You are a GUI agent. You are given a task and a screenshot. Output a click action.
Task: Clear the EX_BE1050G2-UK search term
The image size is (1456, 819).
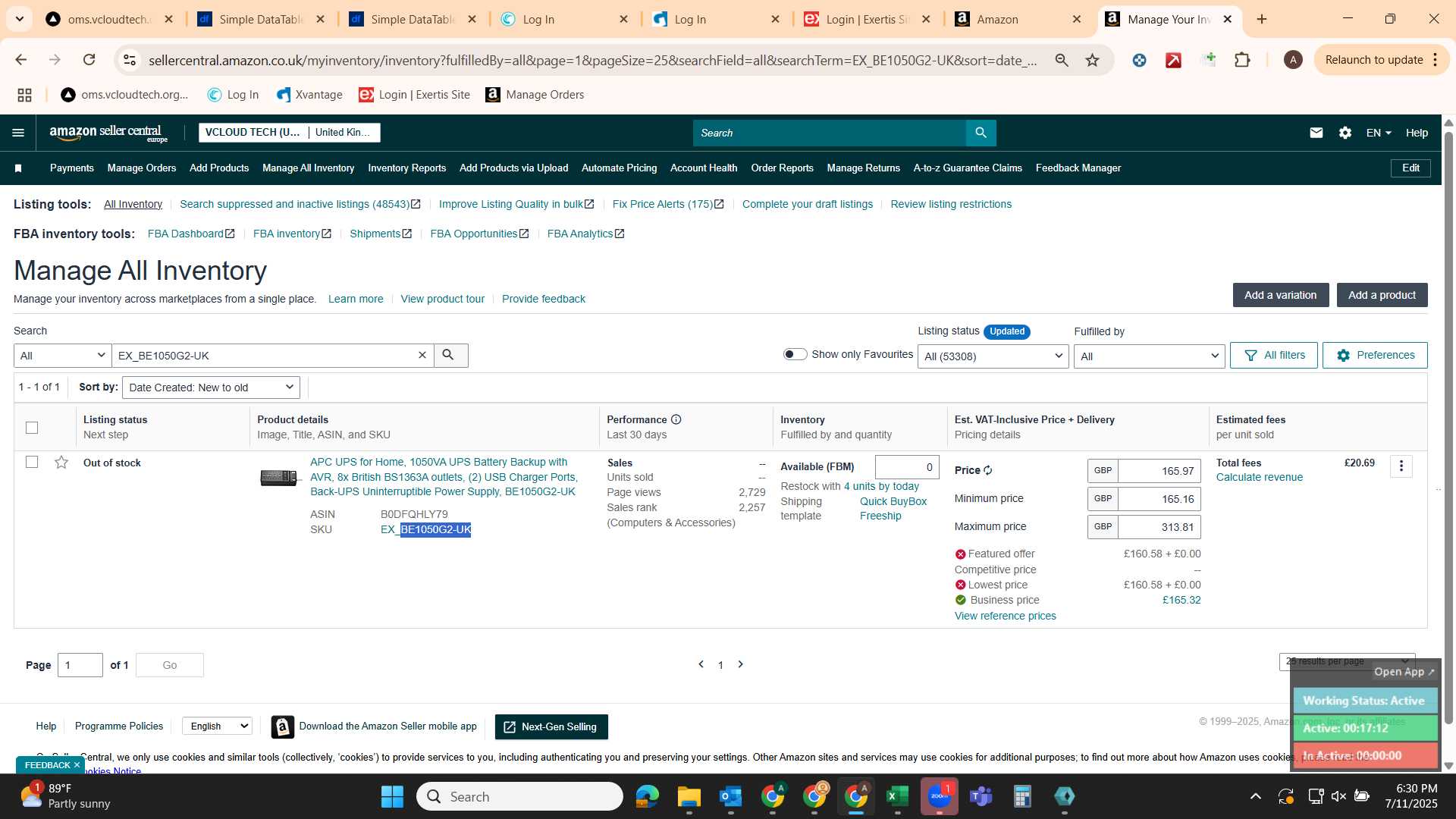422,355
